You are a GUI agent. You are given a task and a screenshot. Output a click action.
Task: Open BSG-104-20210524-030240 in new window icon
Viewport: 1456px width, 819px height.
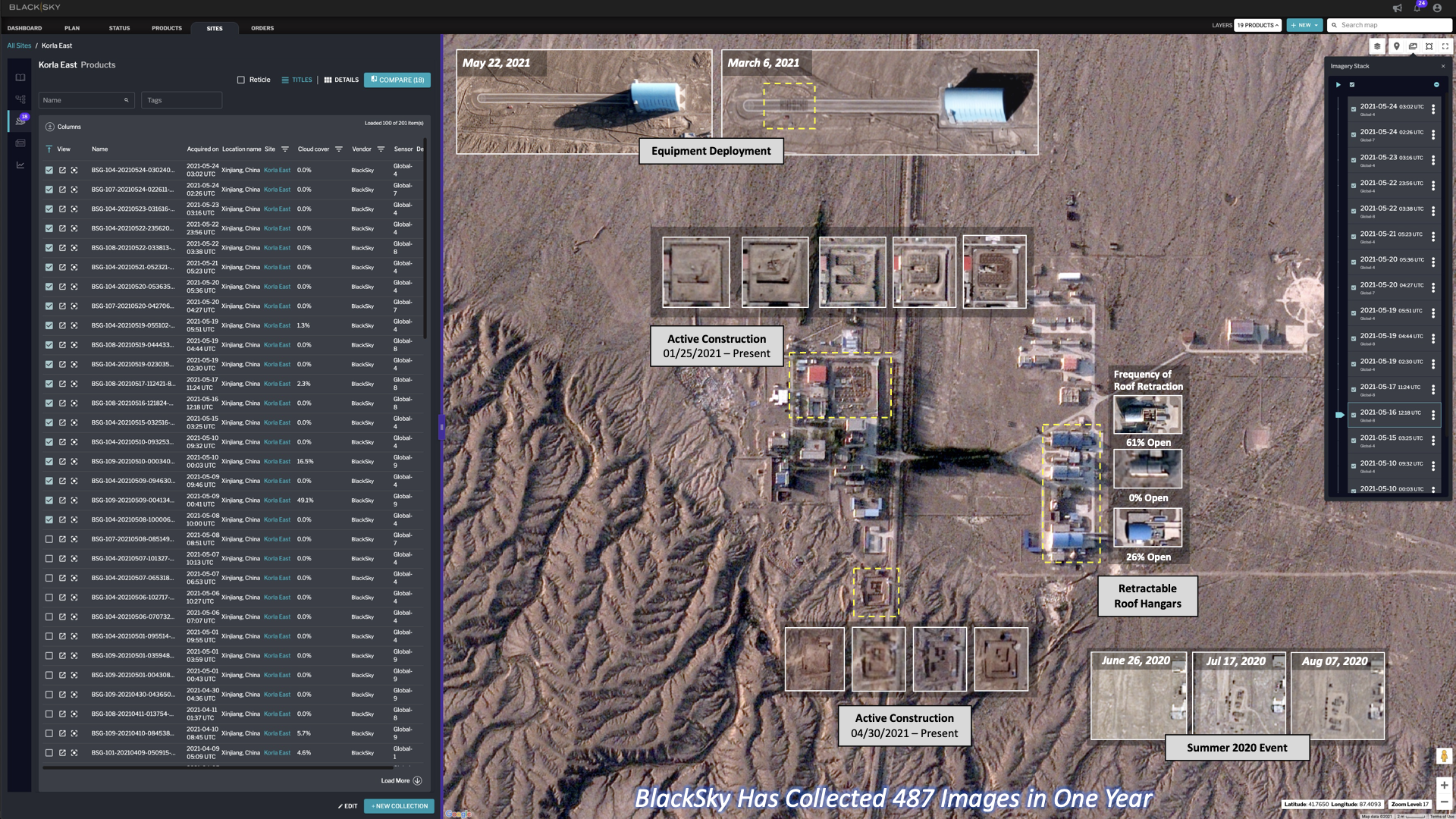click(x=62, y=170)
